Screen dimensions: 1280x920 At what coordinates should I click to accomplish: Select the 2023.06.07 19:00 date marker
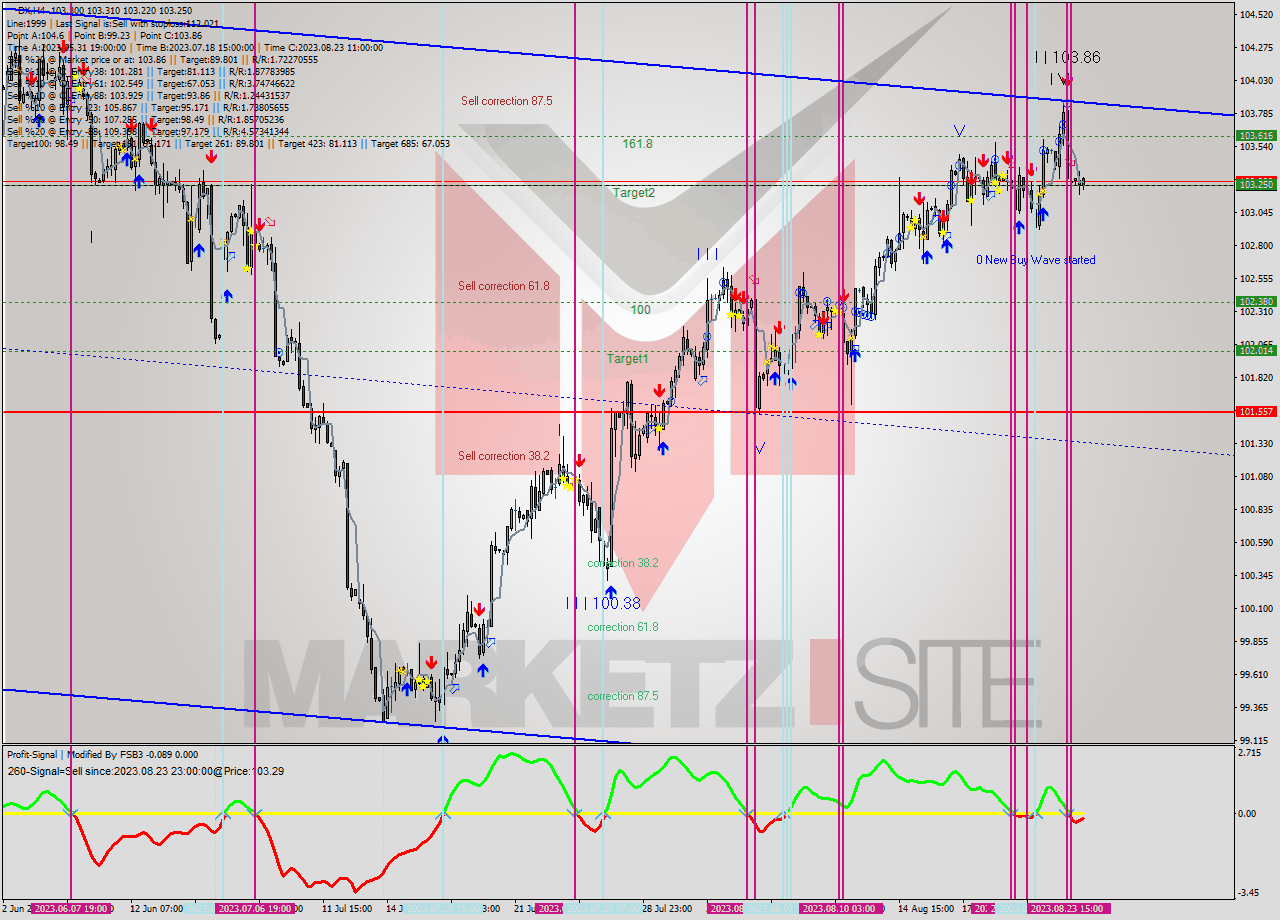point(71,908)
